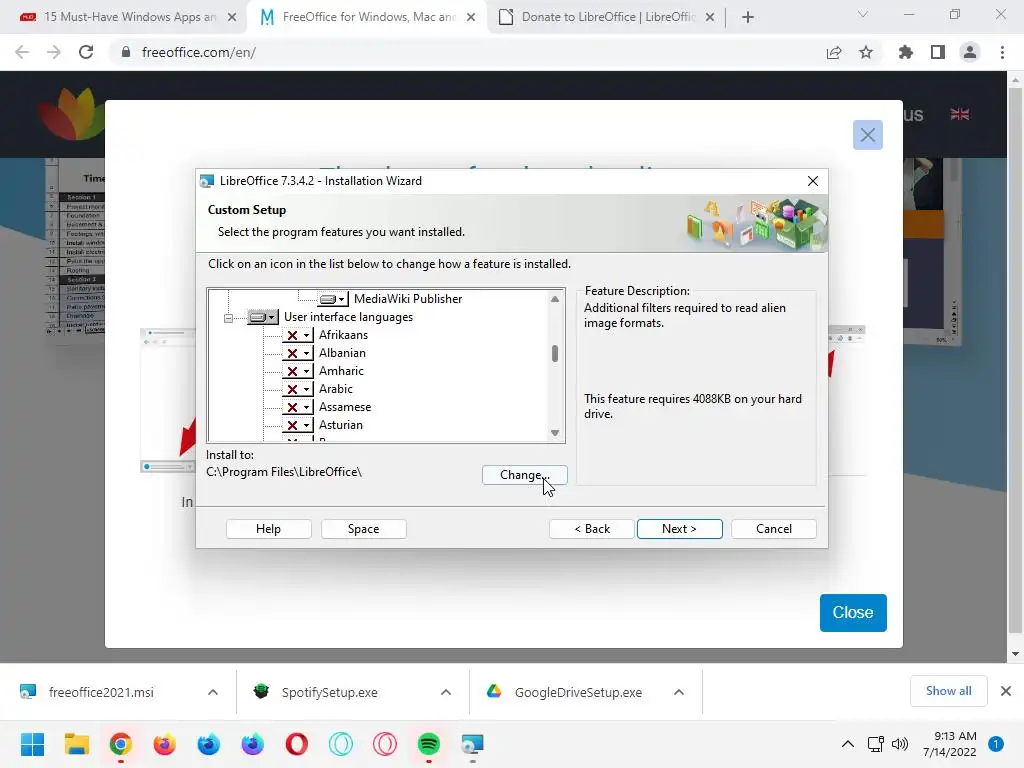Close the Donate to LibreOffice tab
Screen dimensions: 1024x768
point(710,17)
